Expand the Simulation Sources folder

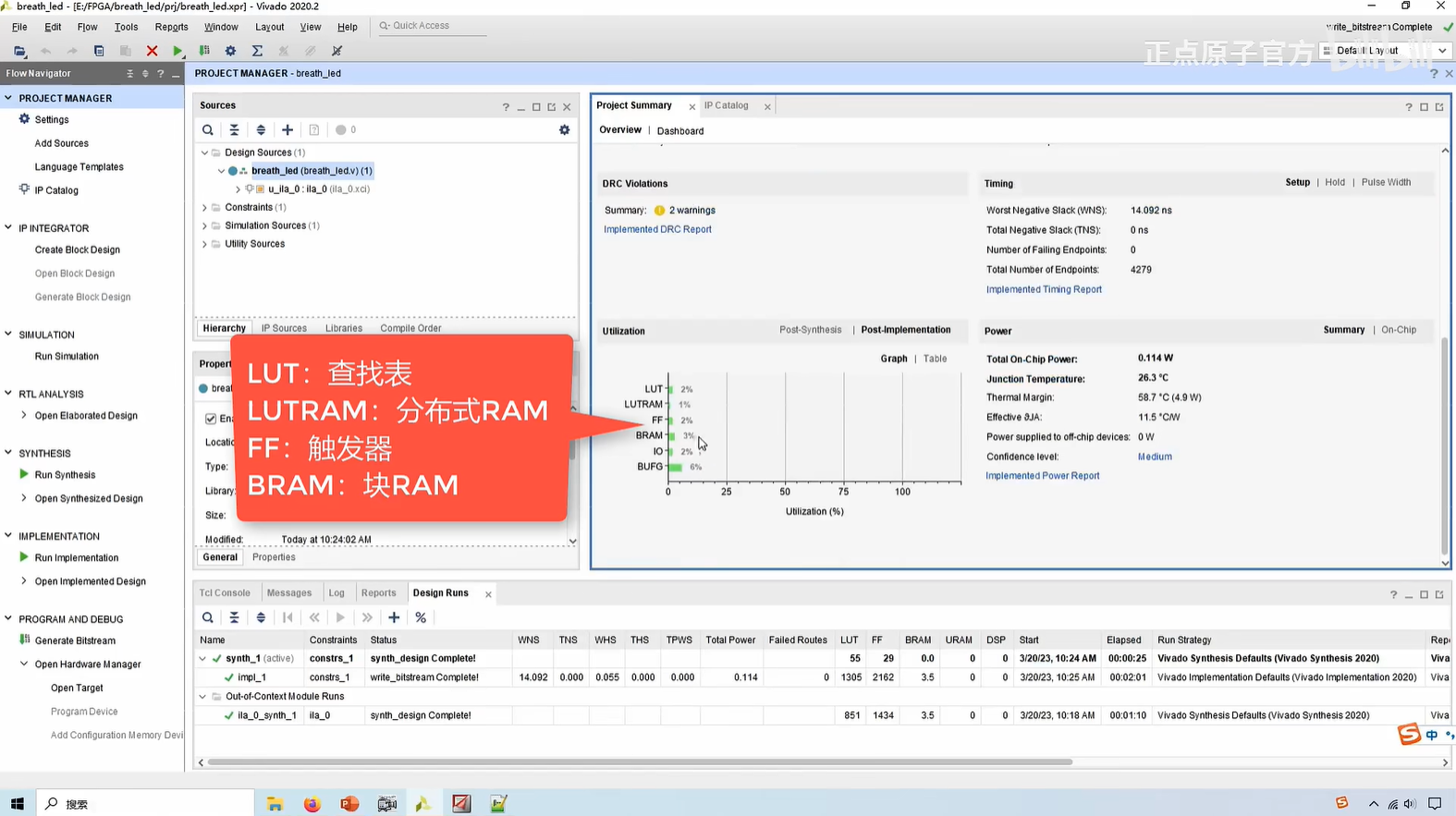click(x=205, y=225)
